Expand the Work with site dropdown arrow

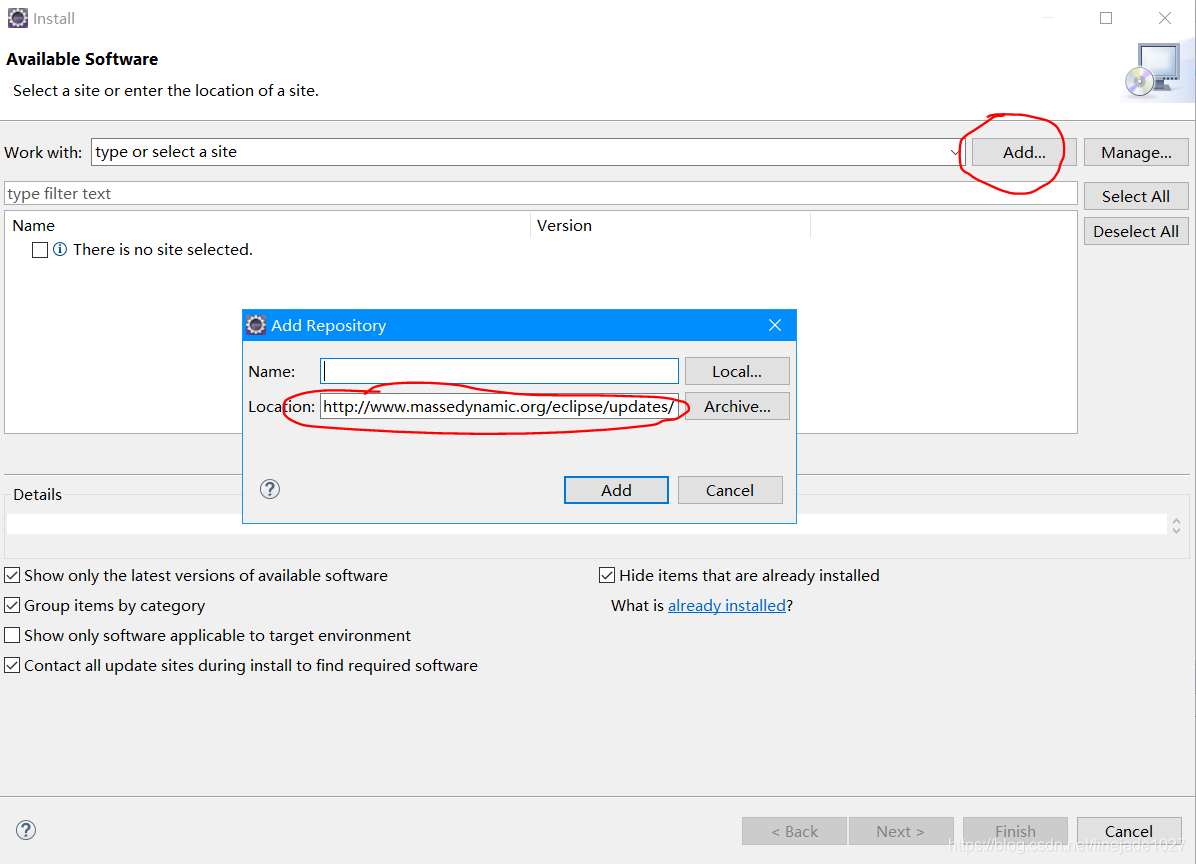click(x=955, y=153)
